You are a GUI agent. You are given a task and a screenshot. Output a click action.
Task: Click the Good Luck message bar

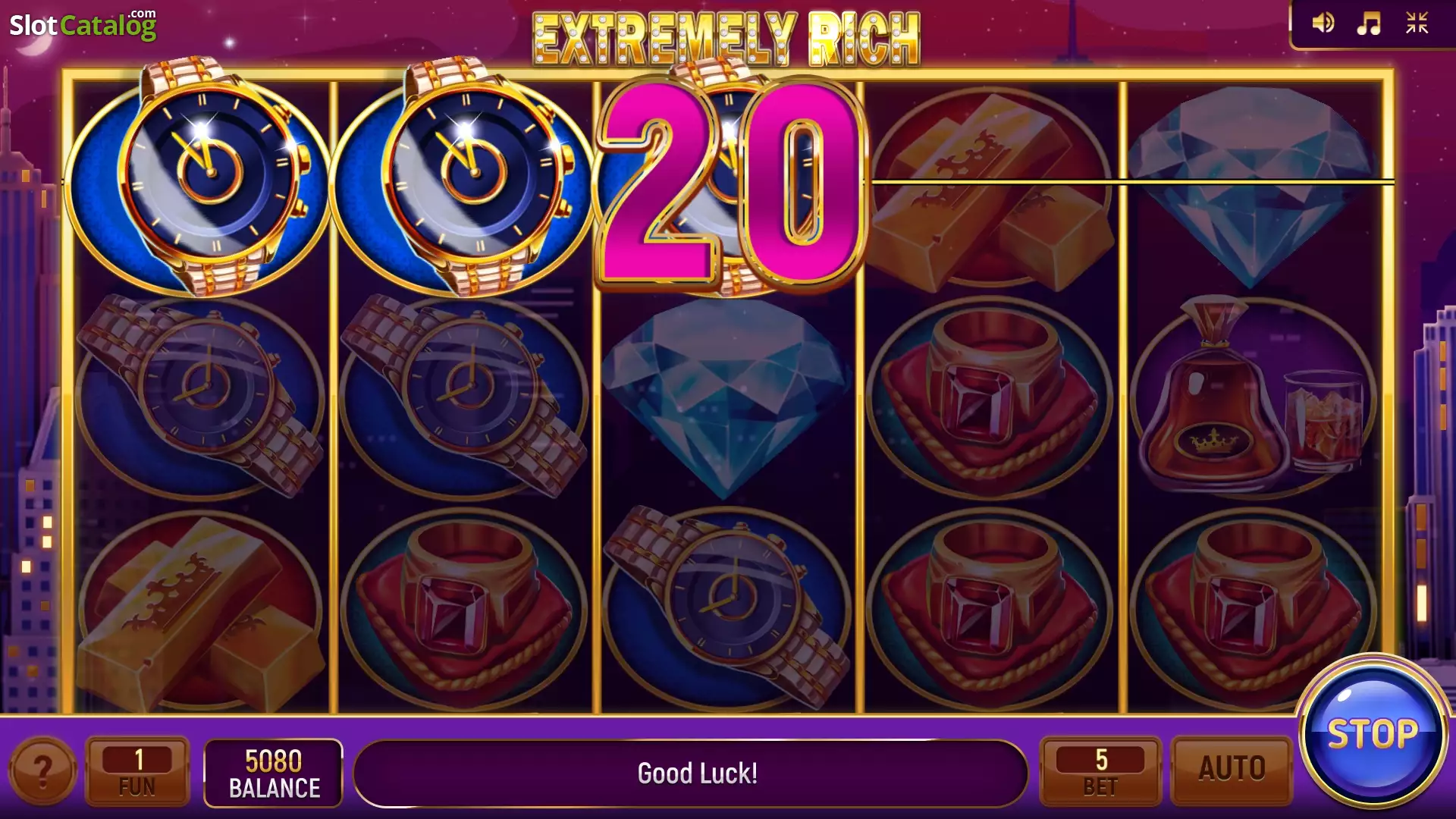[x=691, y=773]
